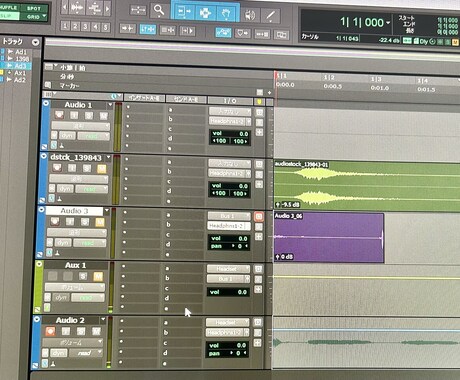The image size is (460, 380).
Task: Recall zoom preset 2
Action: coord(75,26)
